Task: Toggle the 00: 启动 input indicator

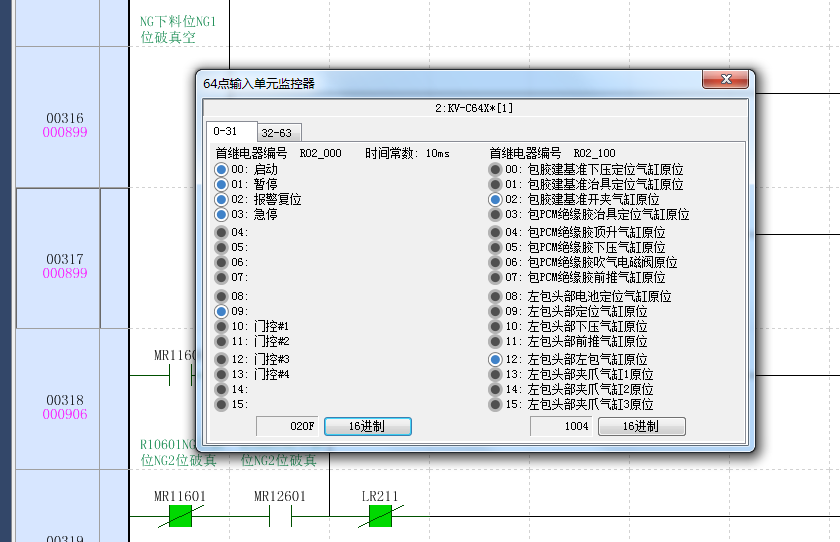Action: pos(221,170)
